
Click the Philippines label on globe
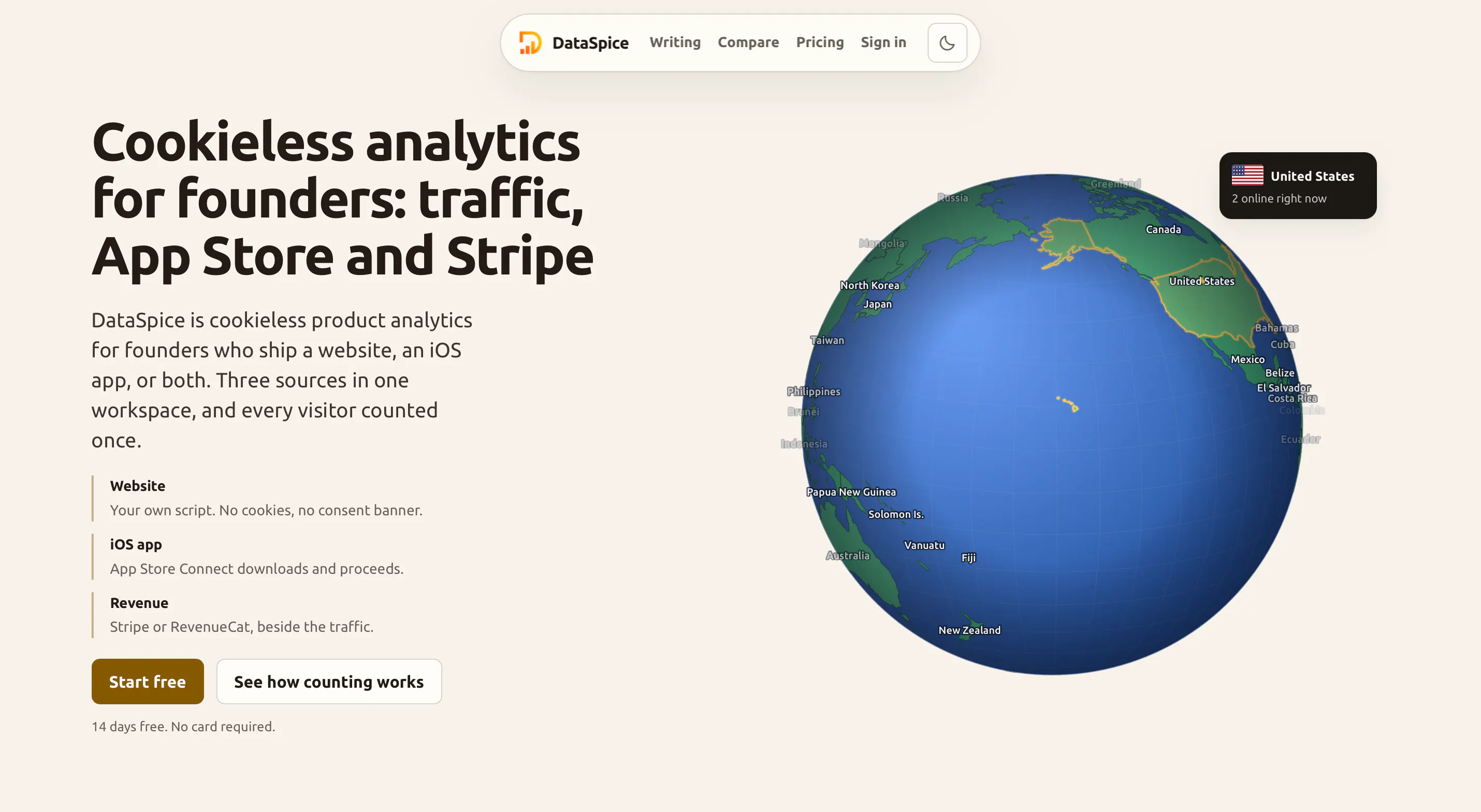click(814, 392)
